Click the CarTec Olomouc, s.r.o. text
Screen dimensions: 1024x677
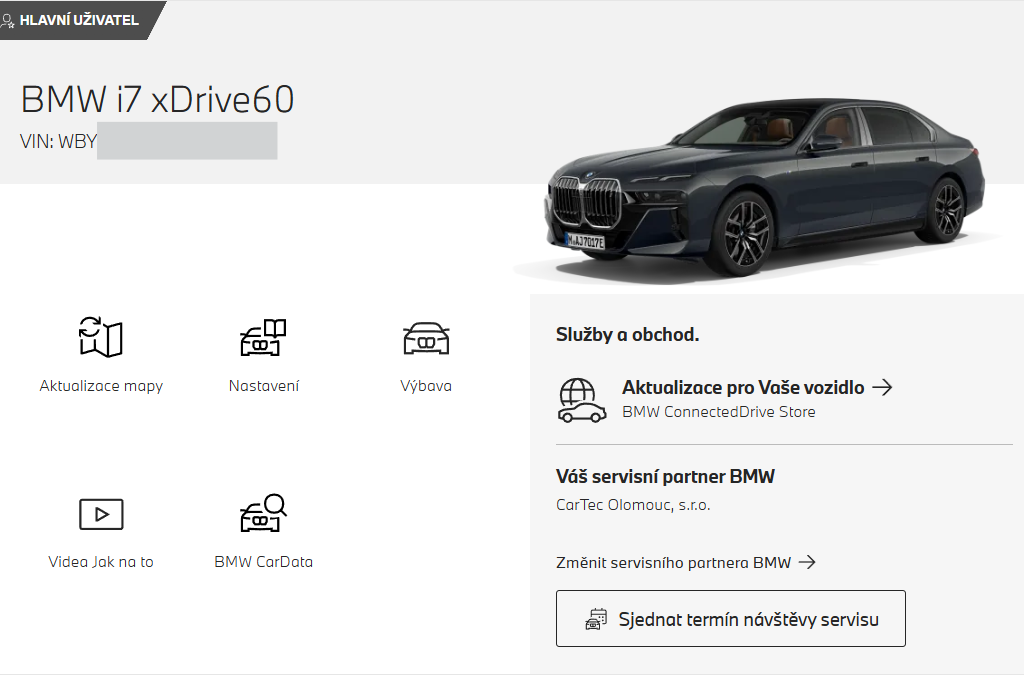[x=633, y=505]
